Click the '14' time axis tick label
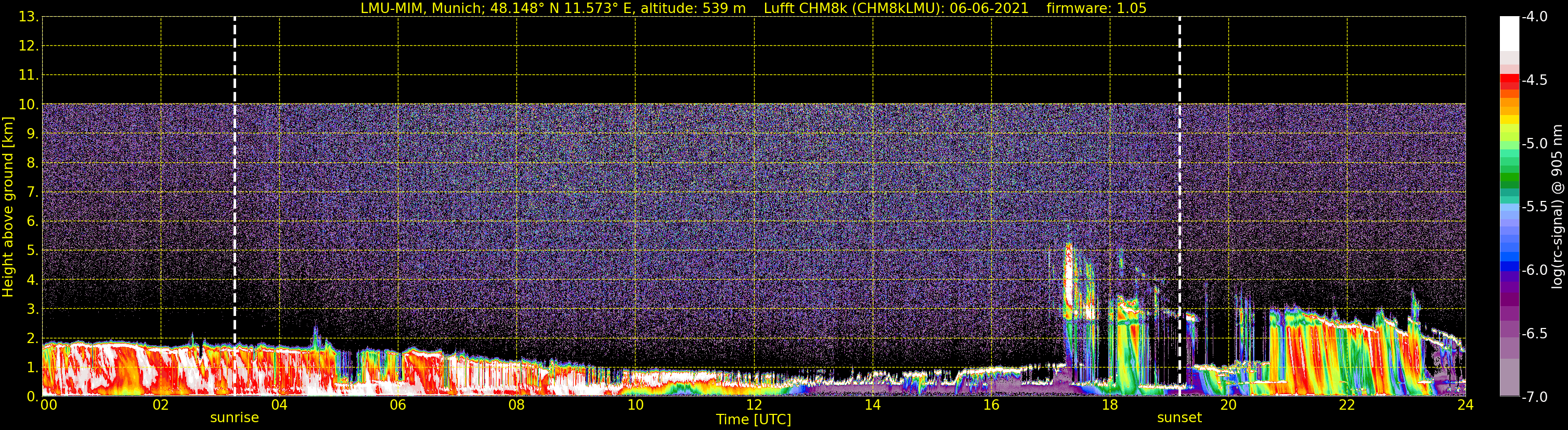 873,405
